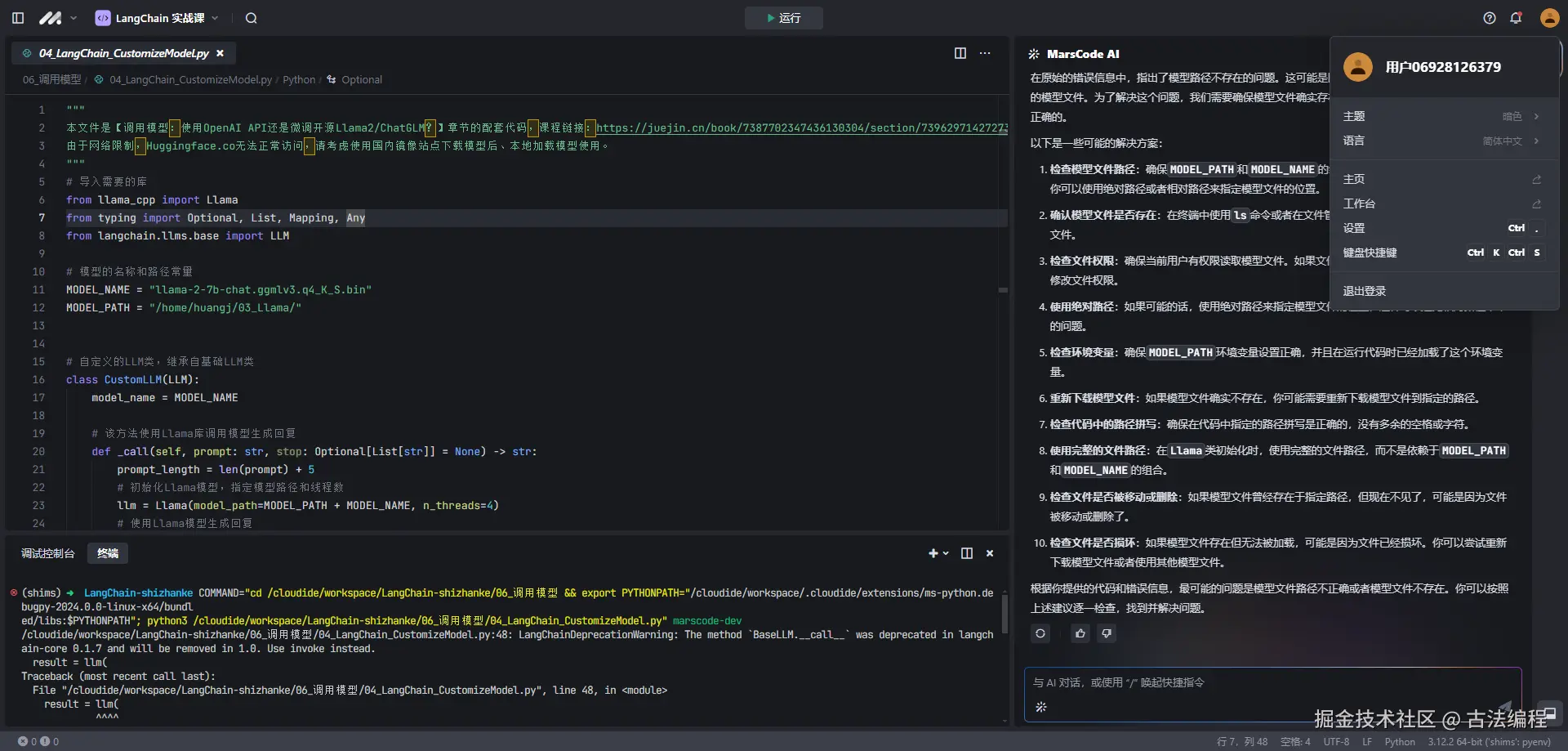Image resolution: width=1568 pixels, height=751 pixels.
Task: Click the search magnifier icon in top bar
Action: [252, 18]
